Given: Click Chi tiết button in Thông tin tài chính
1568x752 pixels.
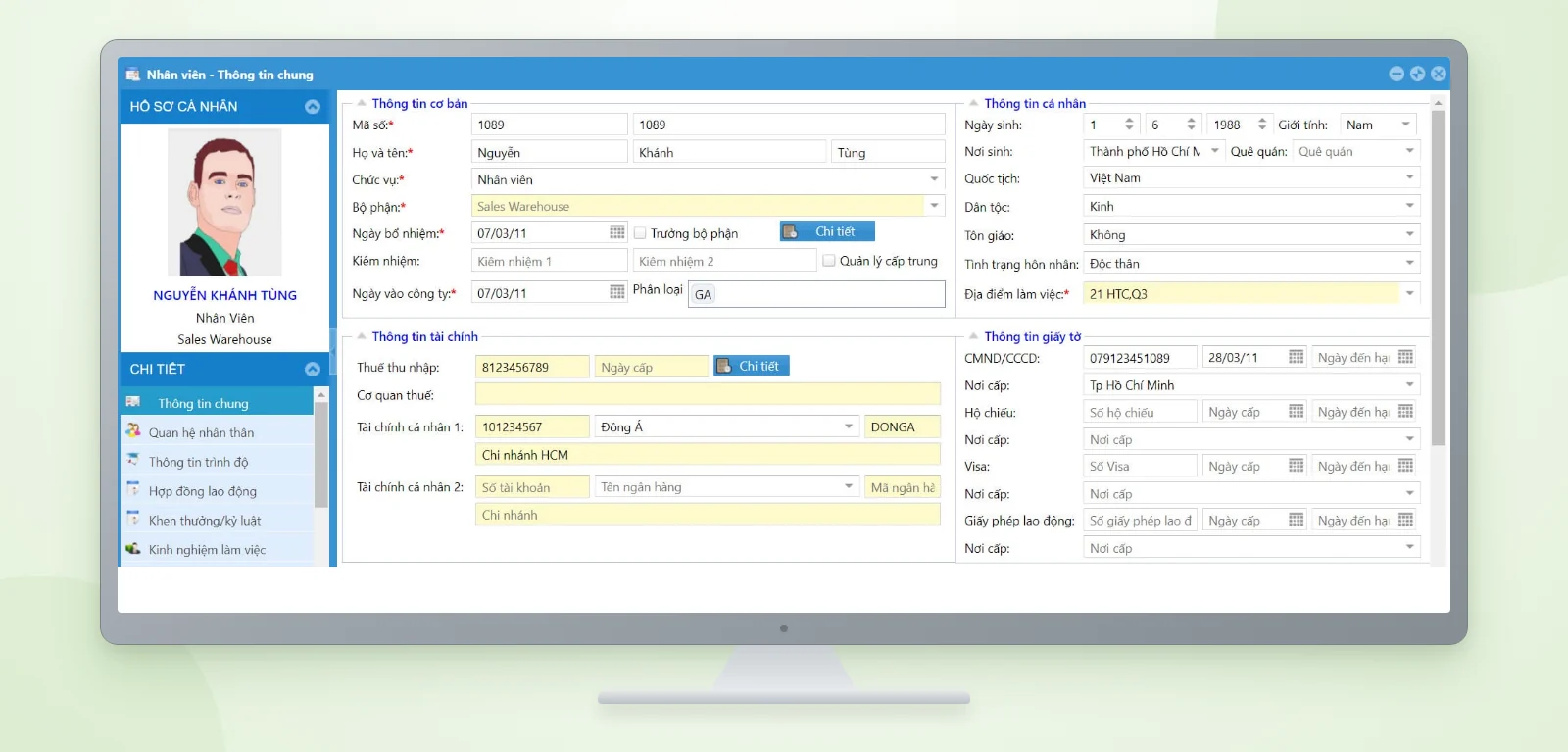Looking at the screenshot, I should pos(752,366).
